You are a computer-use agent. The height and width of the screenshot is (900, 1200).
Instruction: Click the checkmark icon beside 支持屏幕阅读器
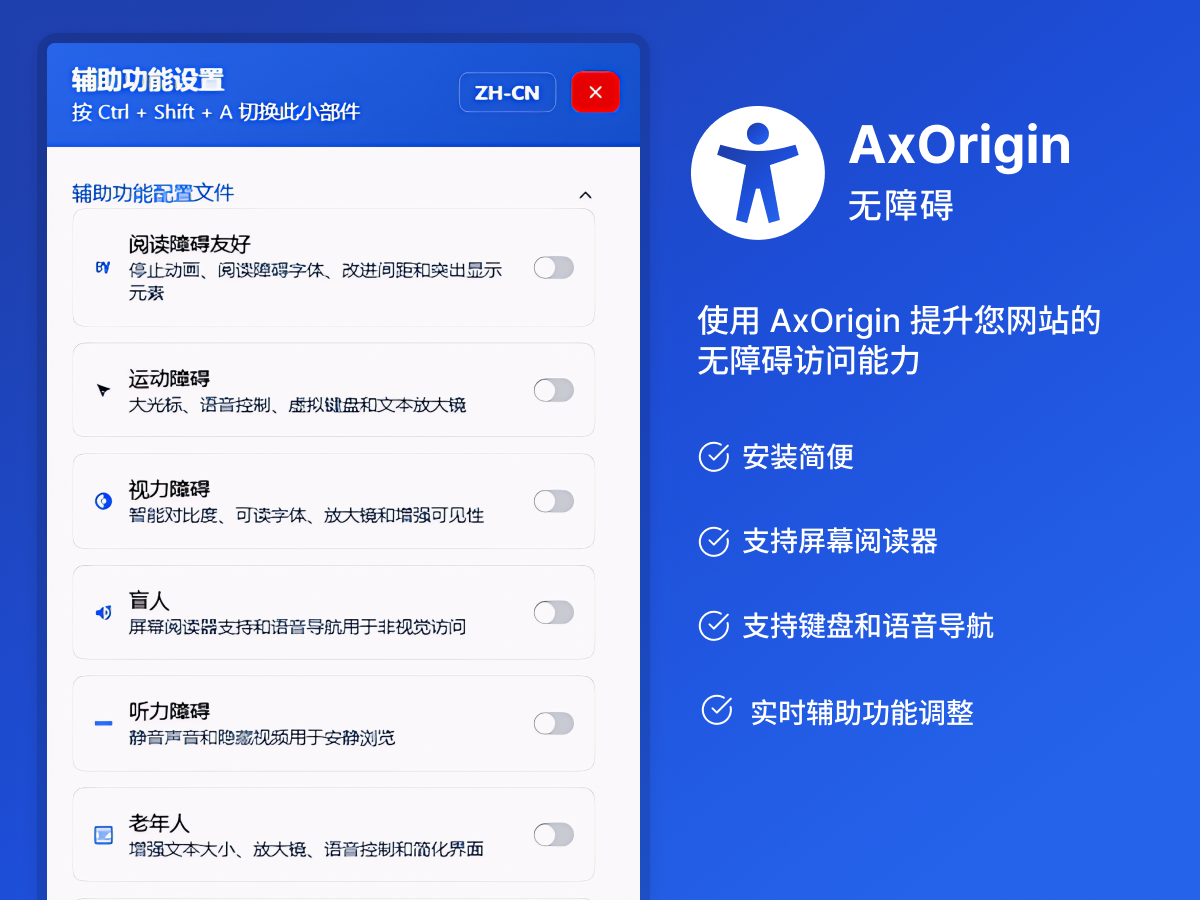click(714, 541)
